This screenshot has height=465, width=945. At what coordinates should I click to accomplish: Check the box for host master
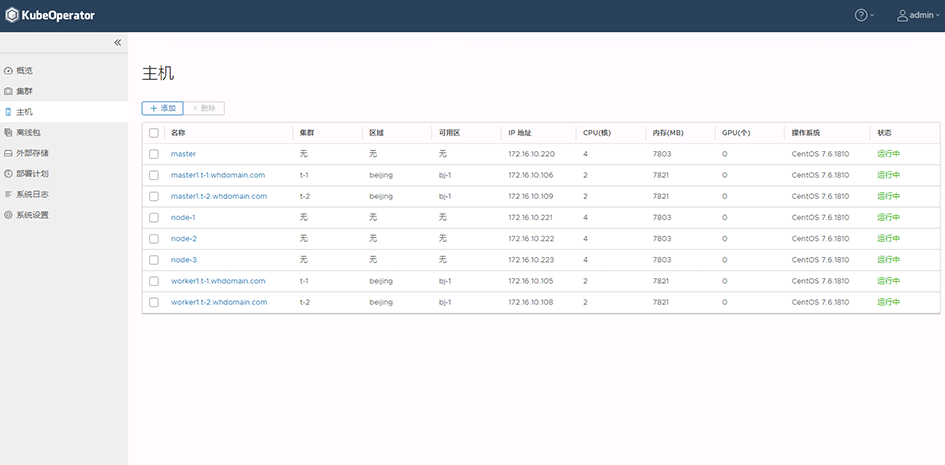154,154
